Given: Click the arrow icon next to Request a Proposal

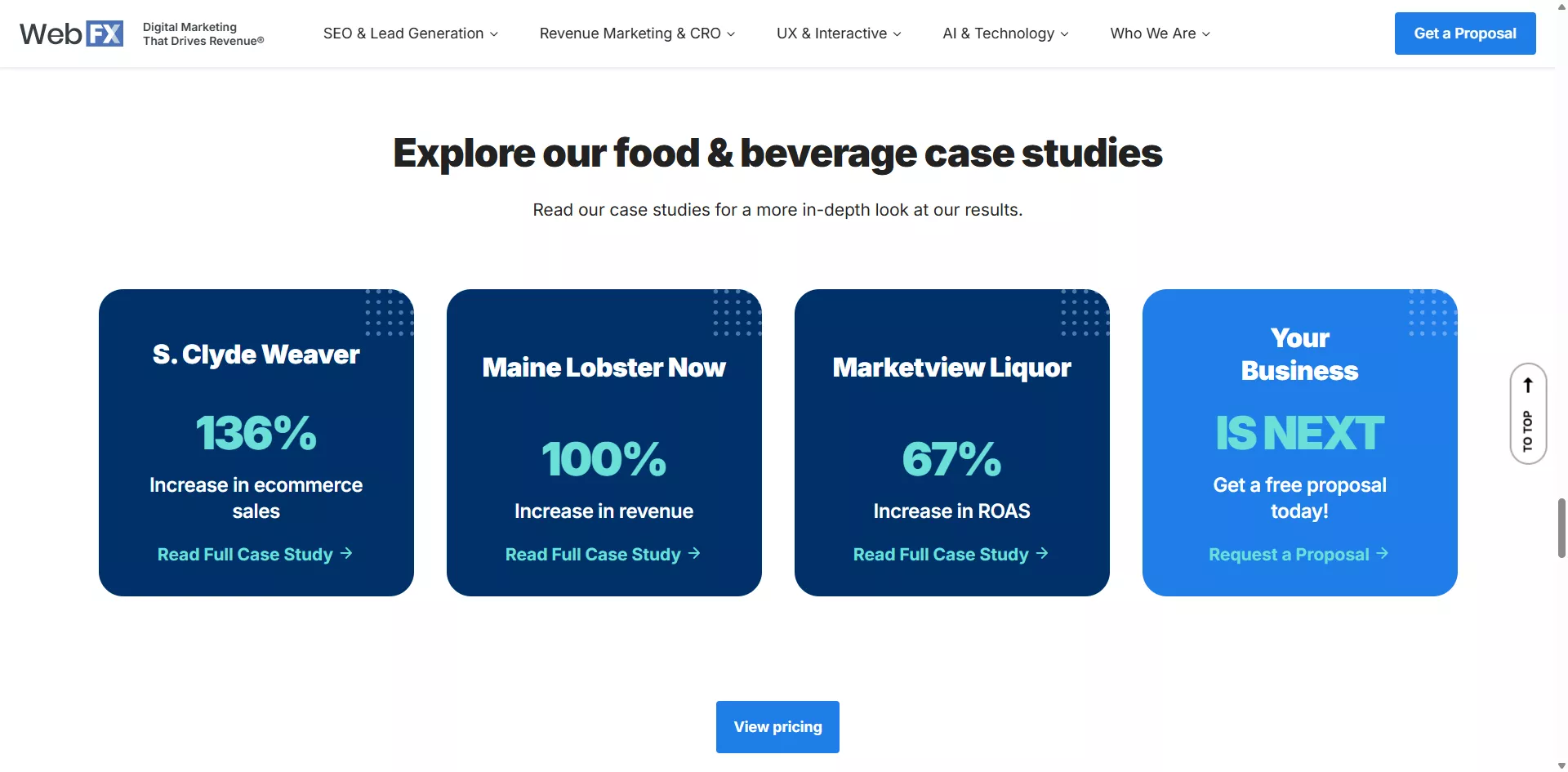Looking at the screenshot, I should (x=1383, y=554).
